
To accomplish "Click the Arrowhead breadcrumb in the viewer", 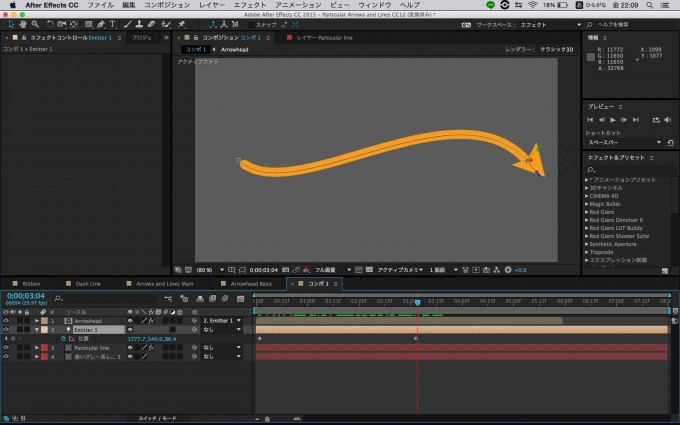I will pyautogui.click(x=235, y=49).
